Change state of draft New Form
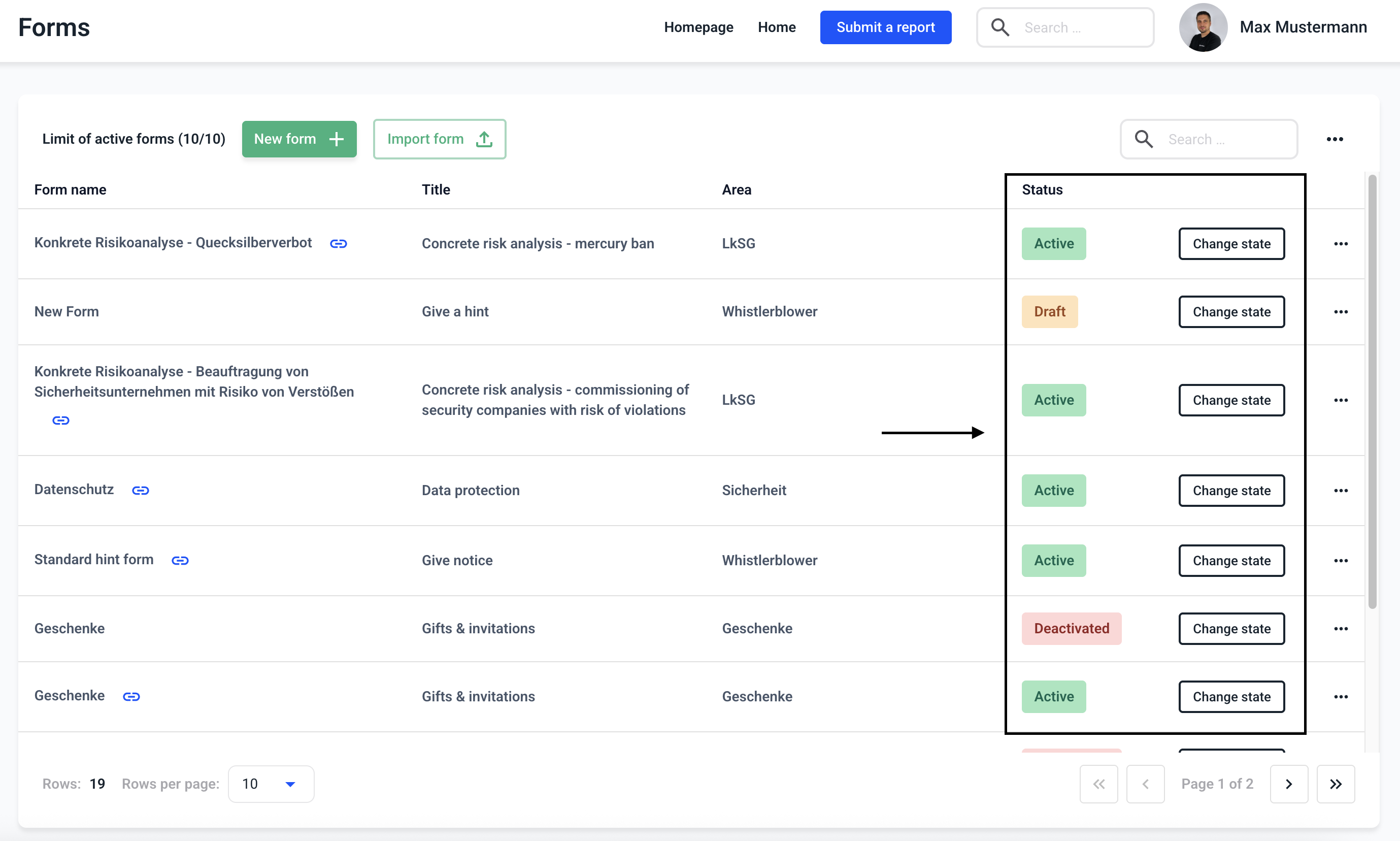The height and width of the screenshot is (841, 1400). (x=1231, y=312)
